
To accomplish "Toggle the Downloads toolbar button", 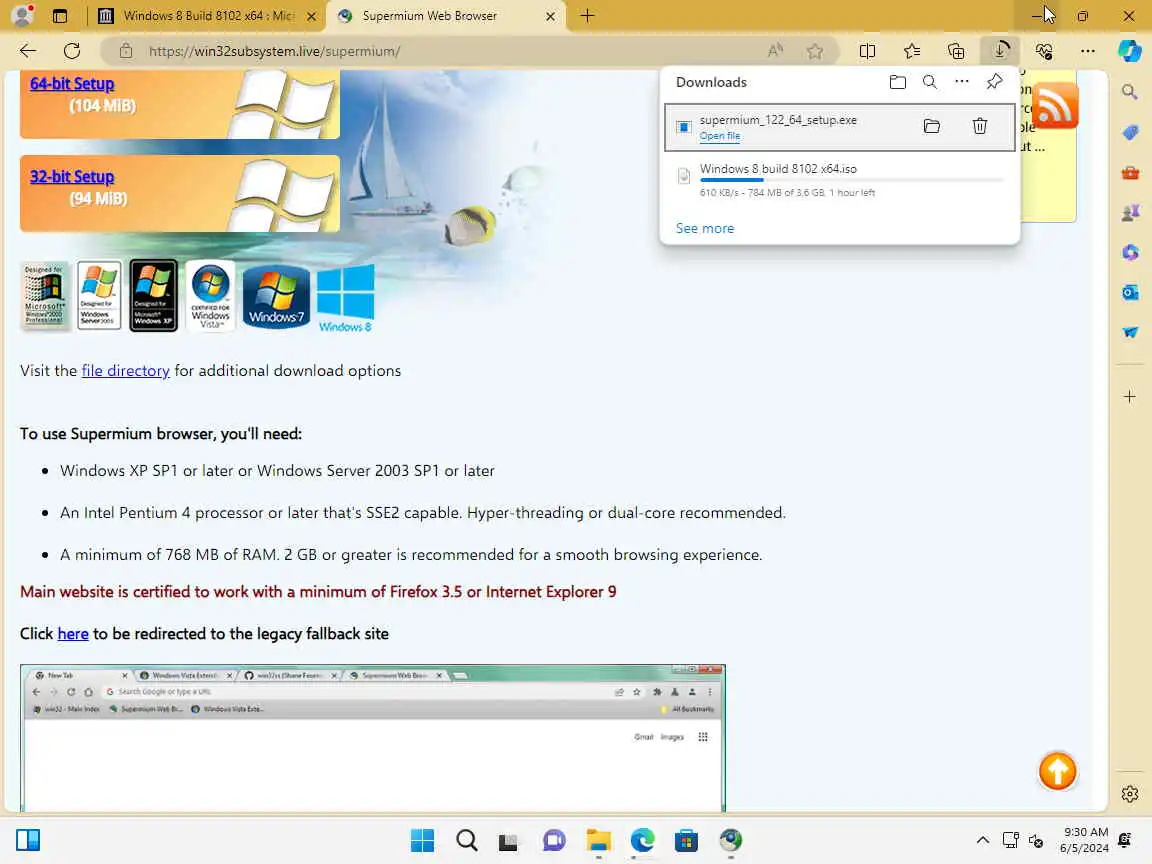I will click(1000, 51).
